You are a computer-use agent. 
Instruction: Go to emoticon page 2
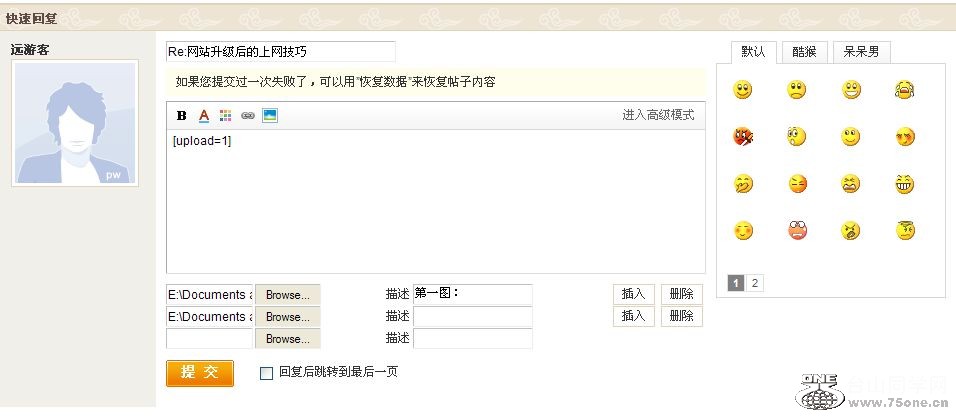(x=755, y=283)
